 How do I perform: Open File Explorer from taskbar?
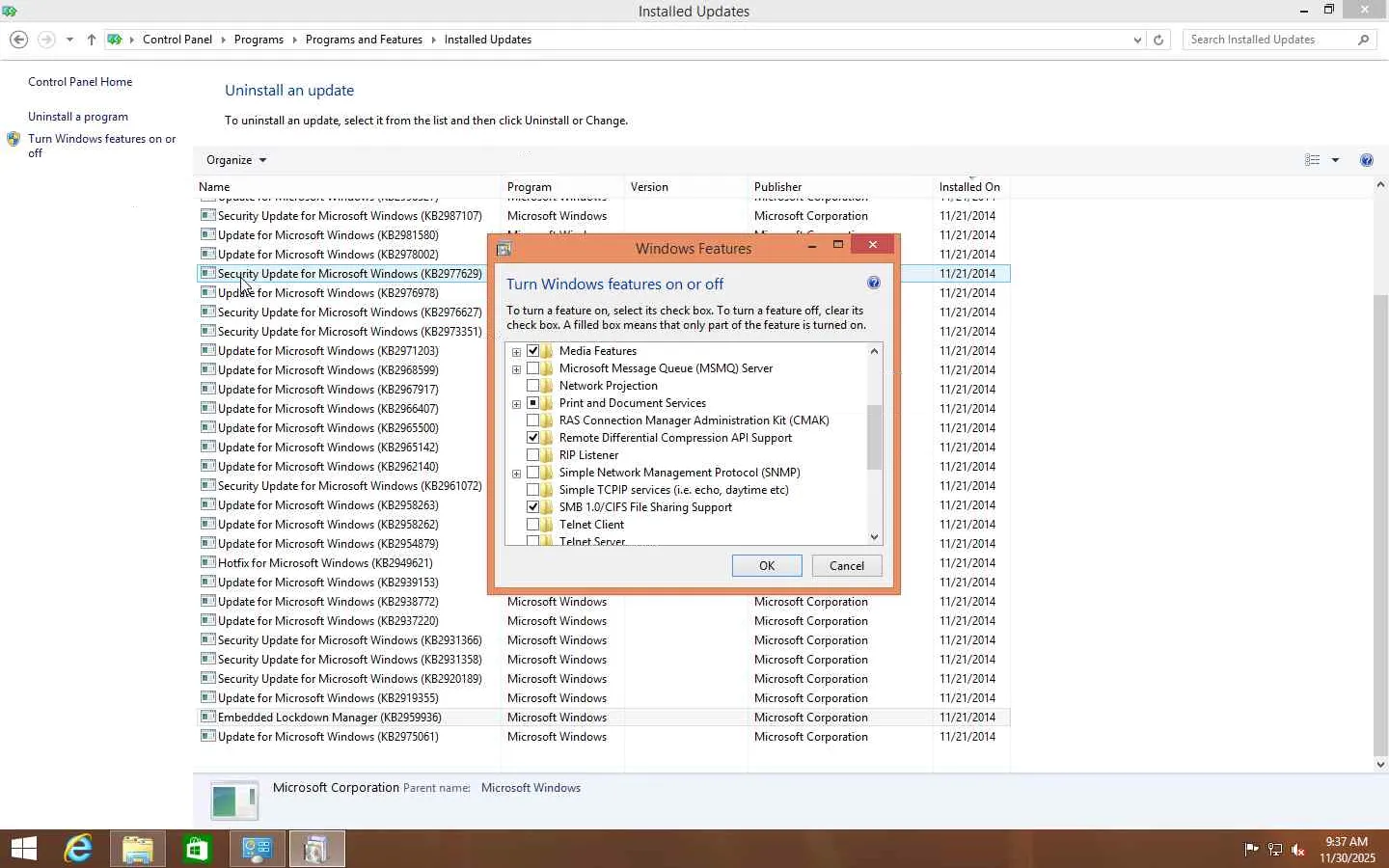pyautogui.click(x=137, y=849)
